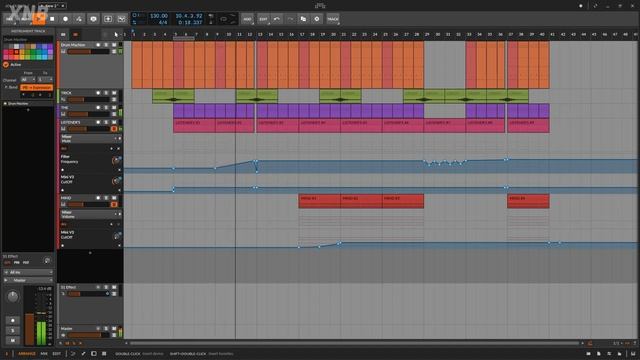Click inspector channel M mute button

(x=13, y=340)
